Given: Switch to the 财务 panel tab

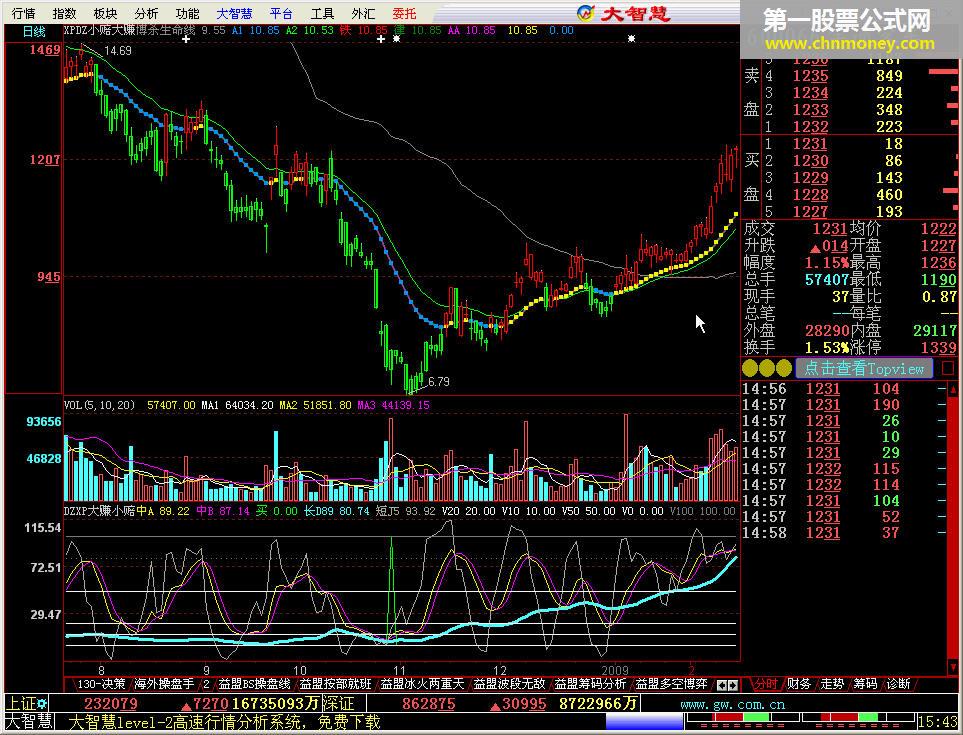Looking at the screenshot, I should pyautogui.click(x=799, y=683).
